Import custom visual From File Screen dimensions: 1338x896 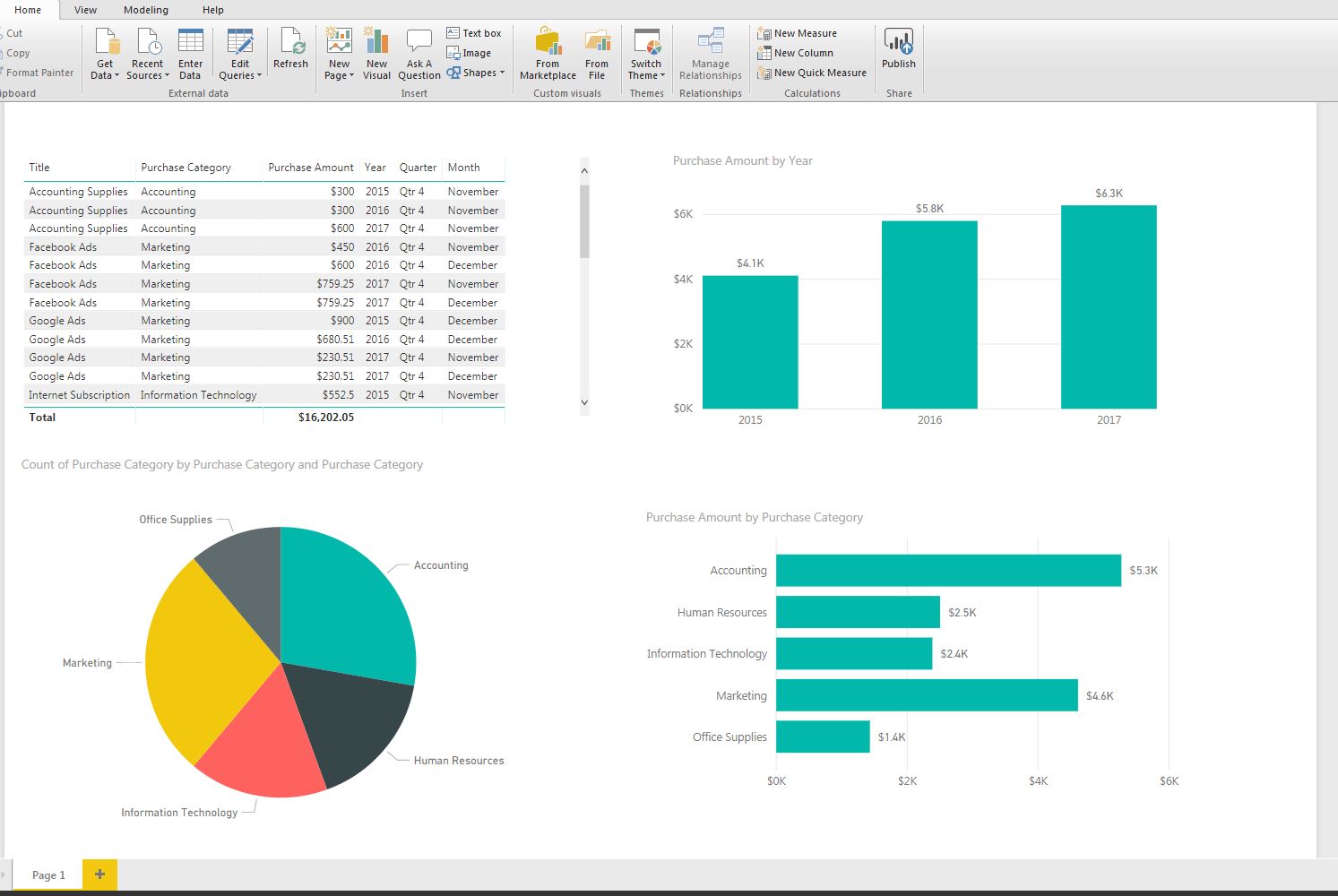[597, 42]
